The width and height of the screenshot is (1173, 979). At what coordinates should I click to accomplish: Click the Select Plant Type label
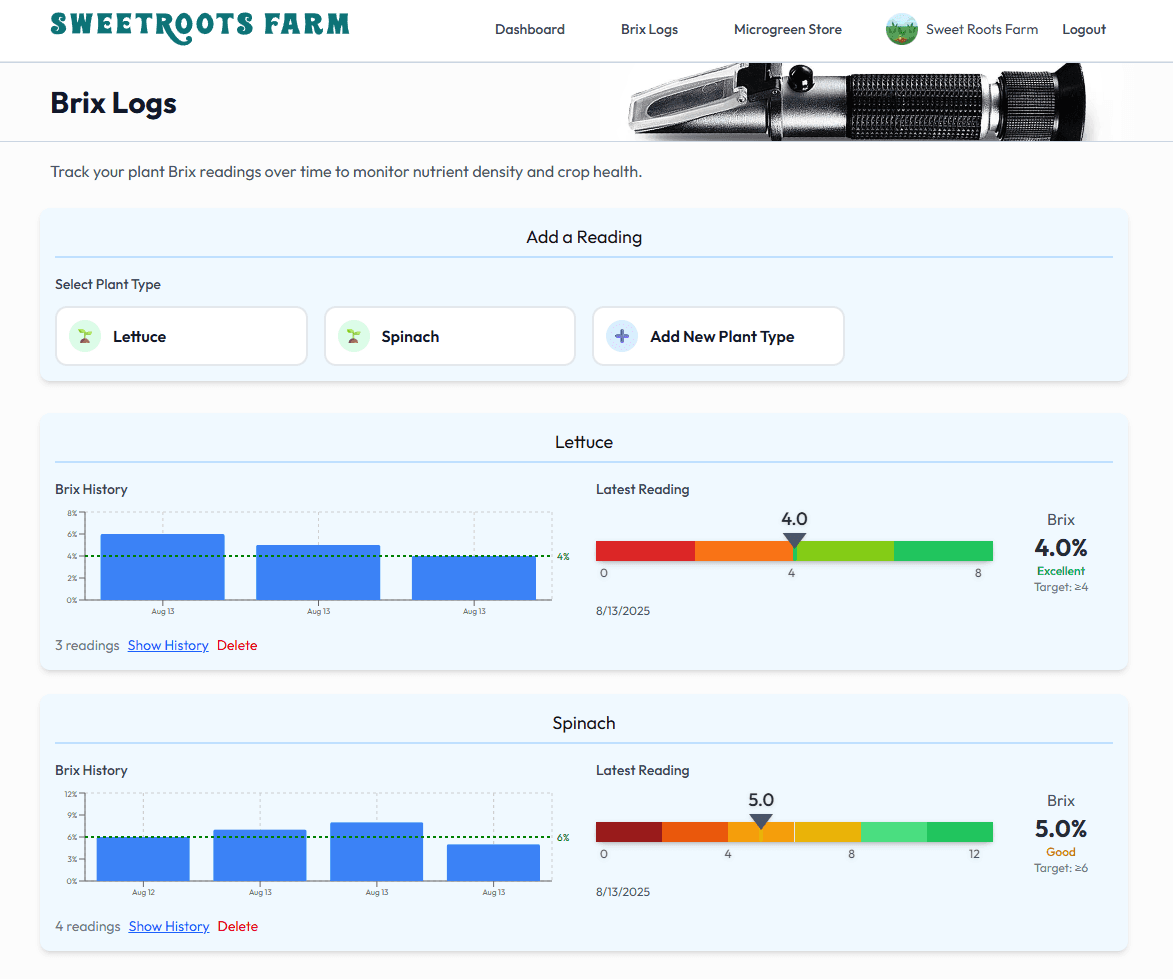pyautogui.click(x=108, y=284)
